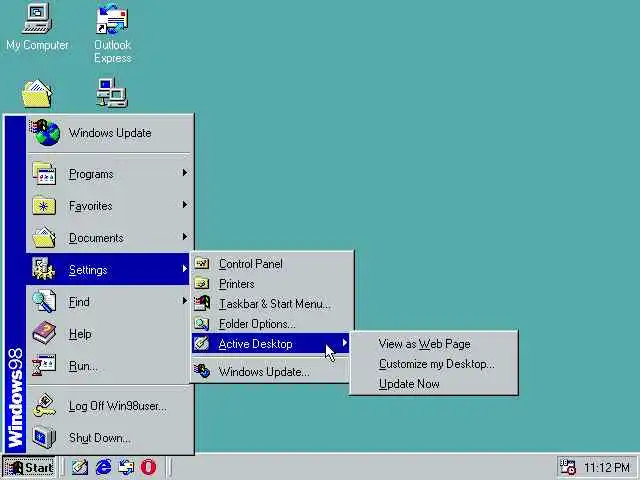Launch Outlook Express from Quick Launch bar
The width and height of the screenshot is (640, 480).
click(x=126, y=467)
